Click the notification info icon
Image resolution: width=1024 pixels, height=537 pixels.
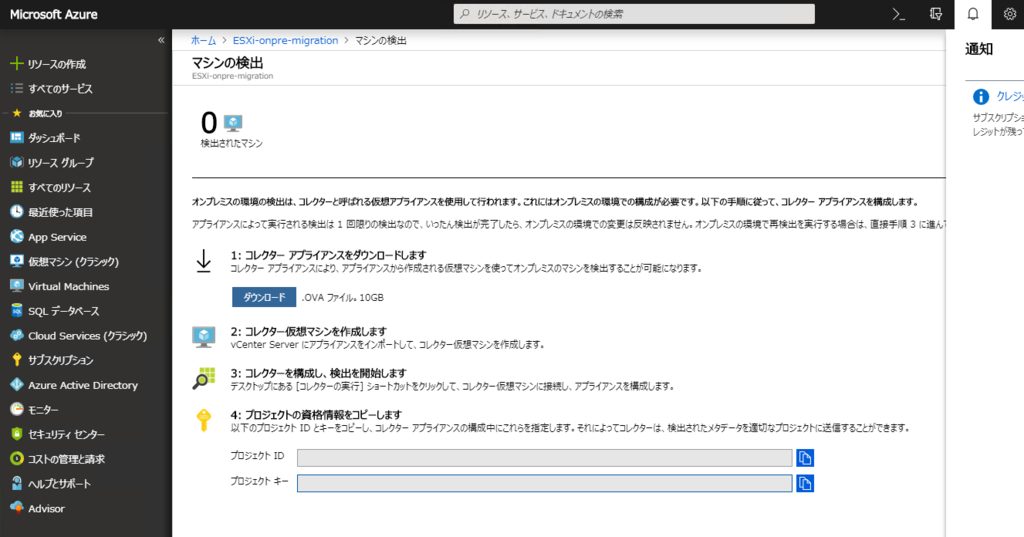981,97
